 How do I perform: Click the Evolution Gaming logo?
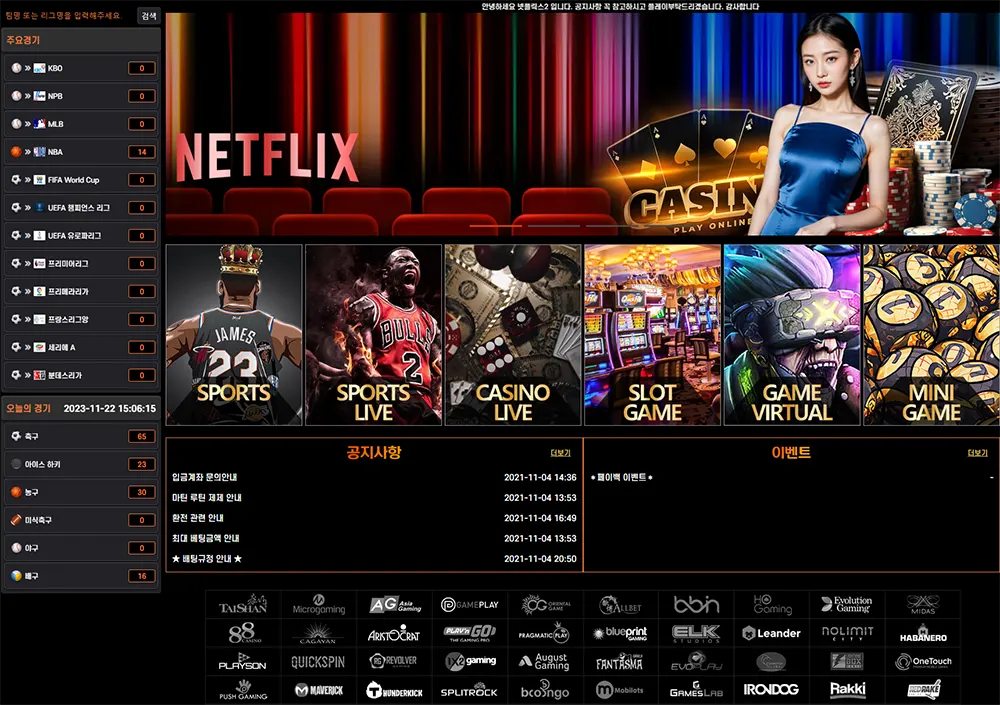coord(847,605)
